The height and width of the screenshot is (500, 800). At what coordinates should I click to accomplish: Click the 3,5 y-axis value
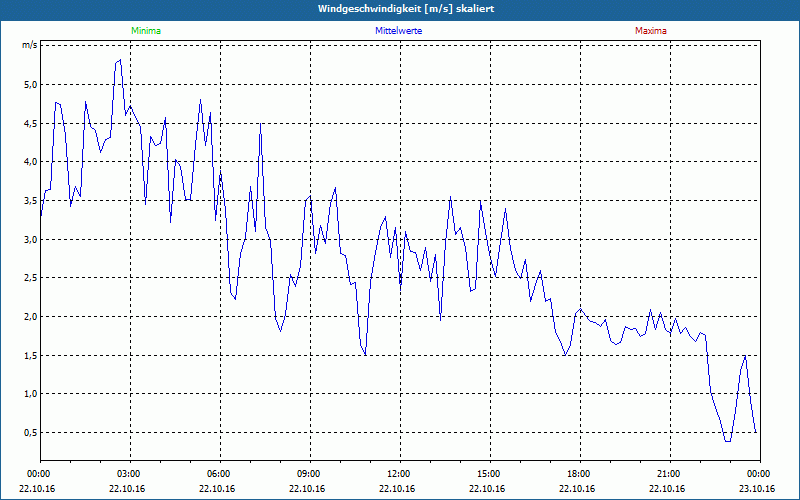pyautogui.click(x=31, y=201)
